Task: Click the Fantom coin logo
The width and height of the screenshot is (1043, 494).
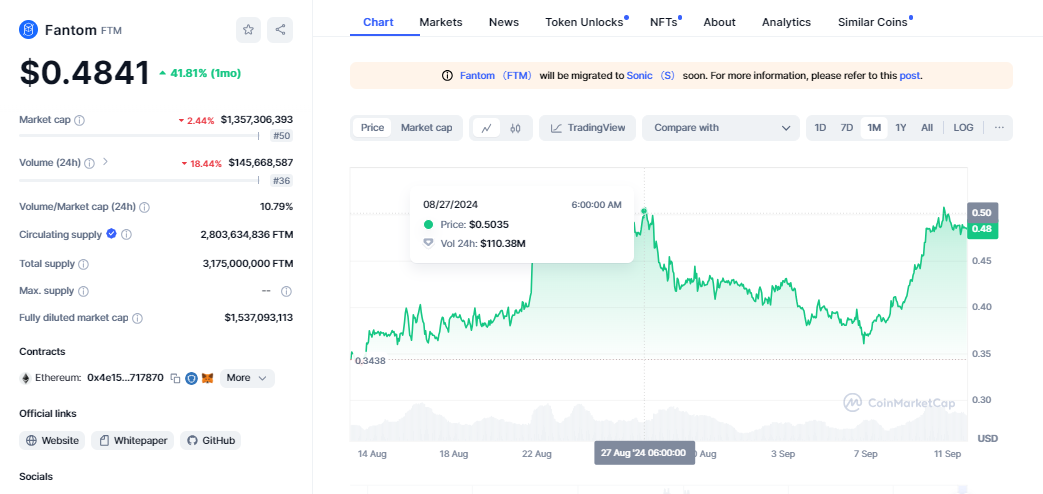Action: 29,30
